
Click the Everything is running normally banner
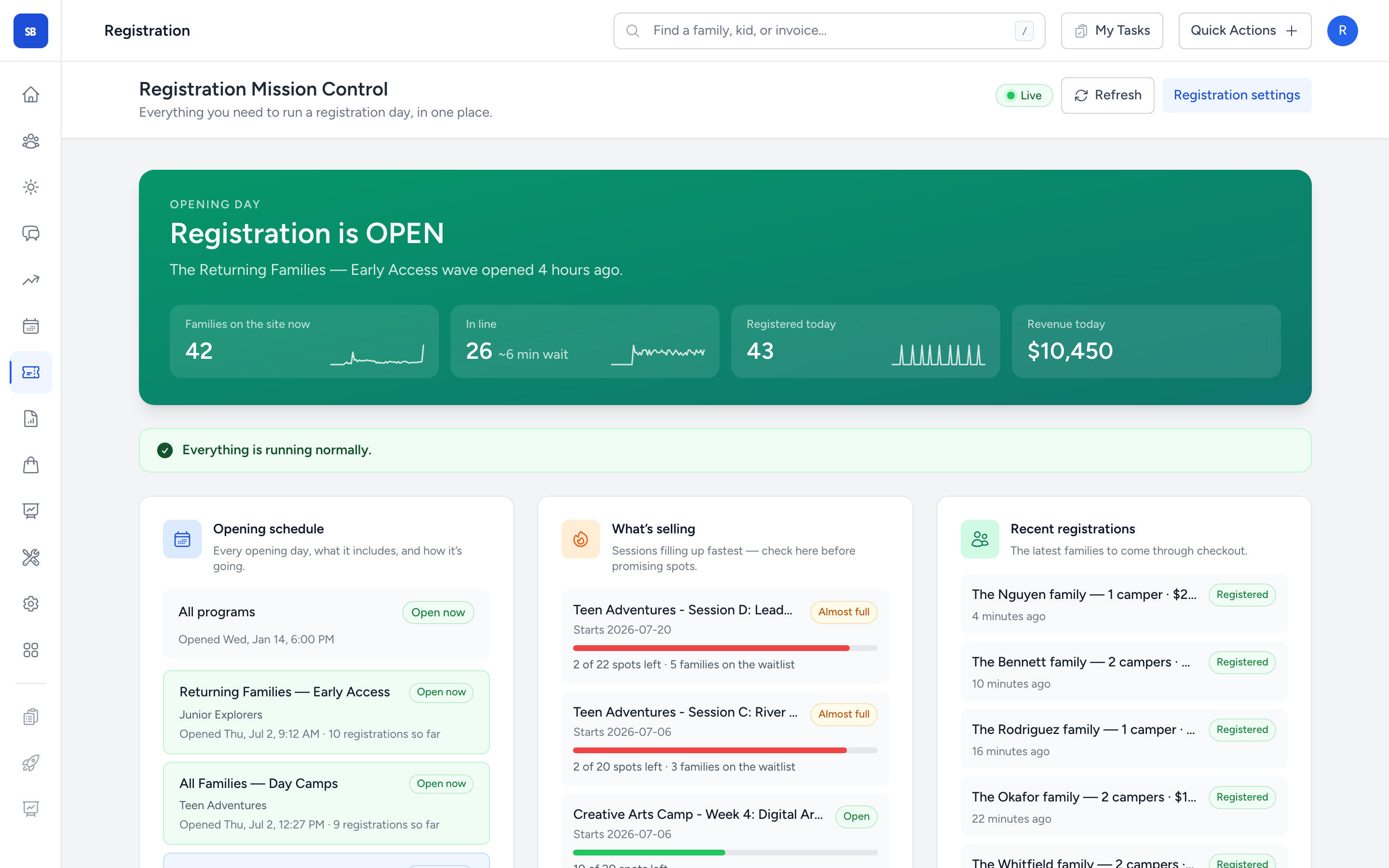[x=725, y=451]
